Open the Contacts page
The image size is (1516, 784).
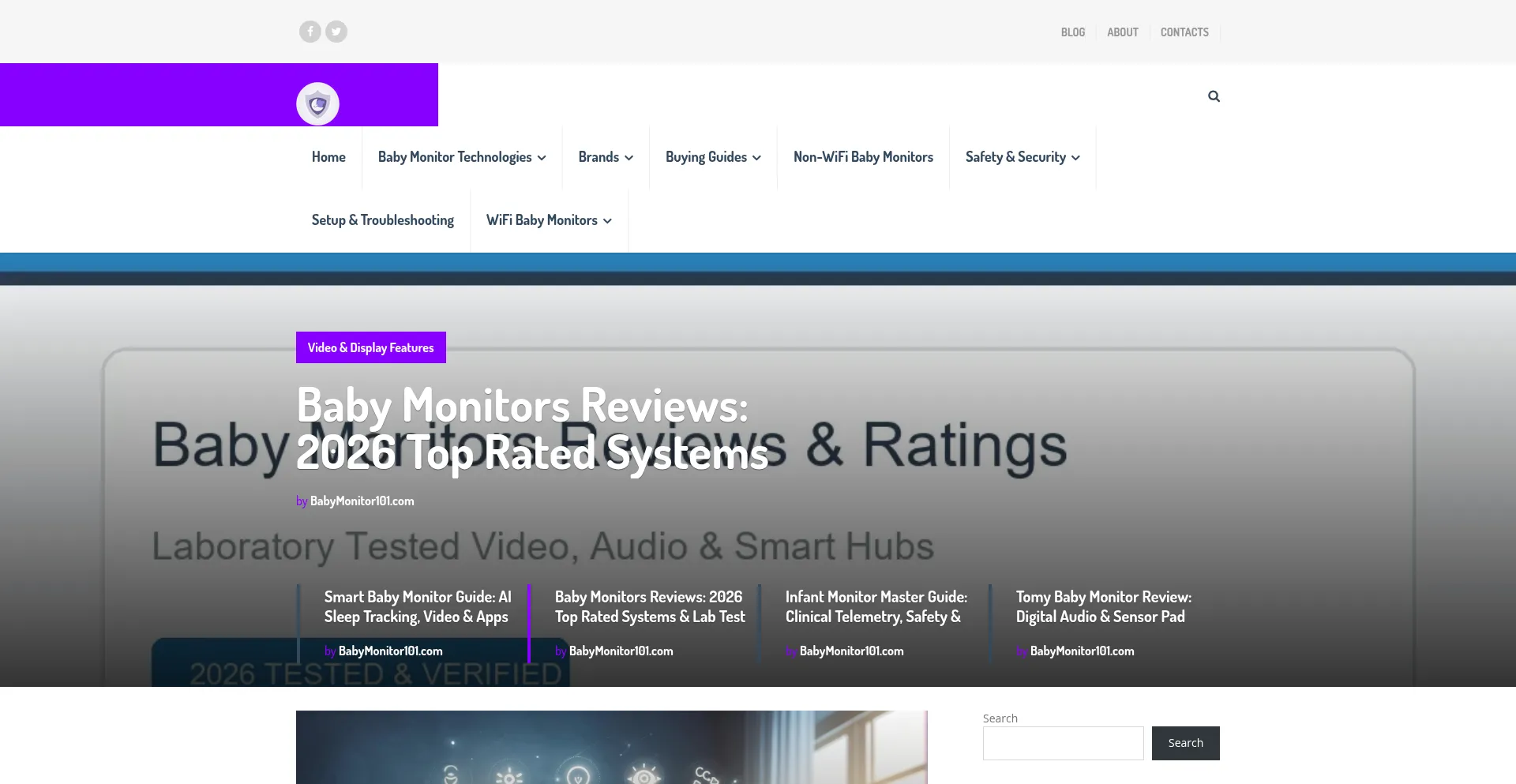point(1184,32)
